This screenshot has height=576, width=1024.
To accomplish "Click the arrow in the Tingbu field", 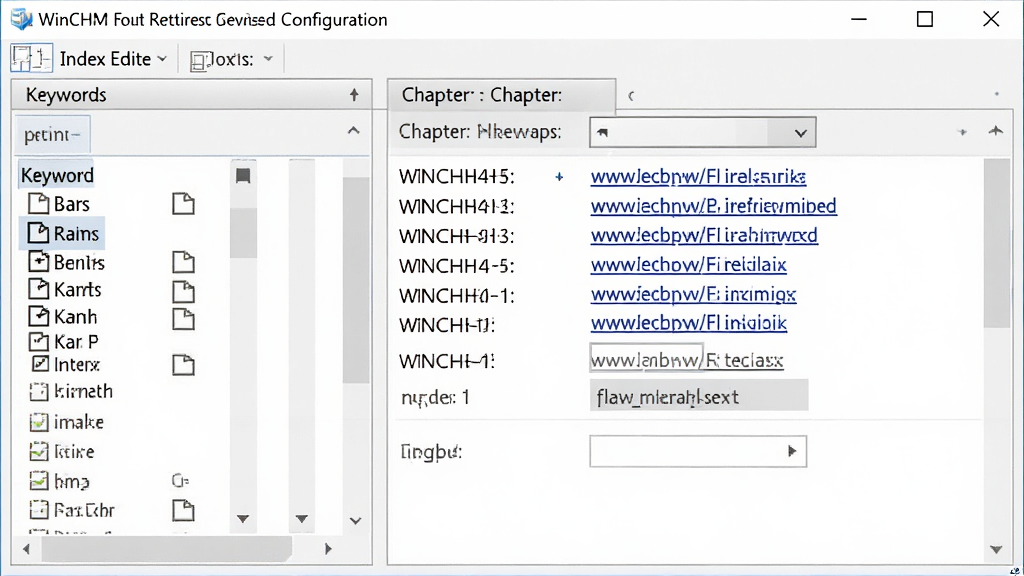I will [792, 451].
